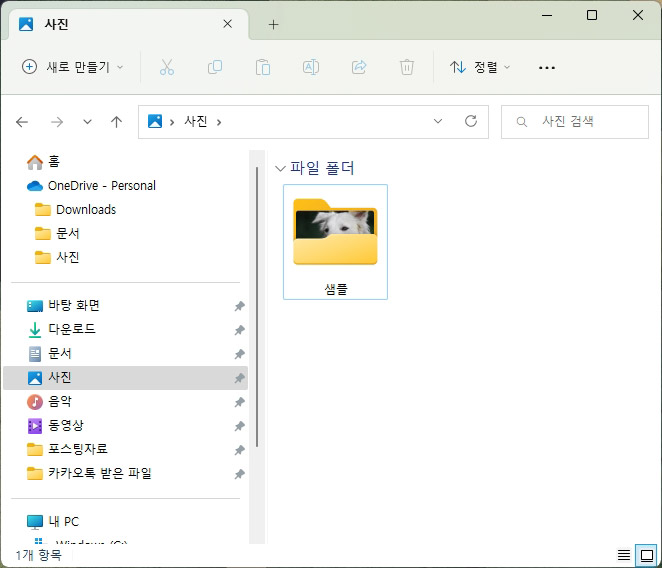Click the Cut (scissors) toolbar icon

pyautogui.click(x=167, y=67)
